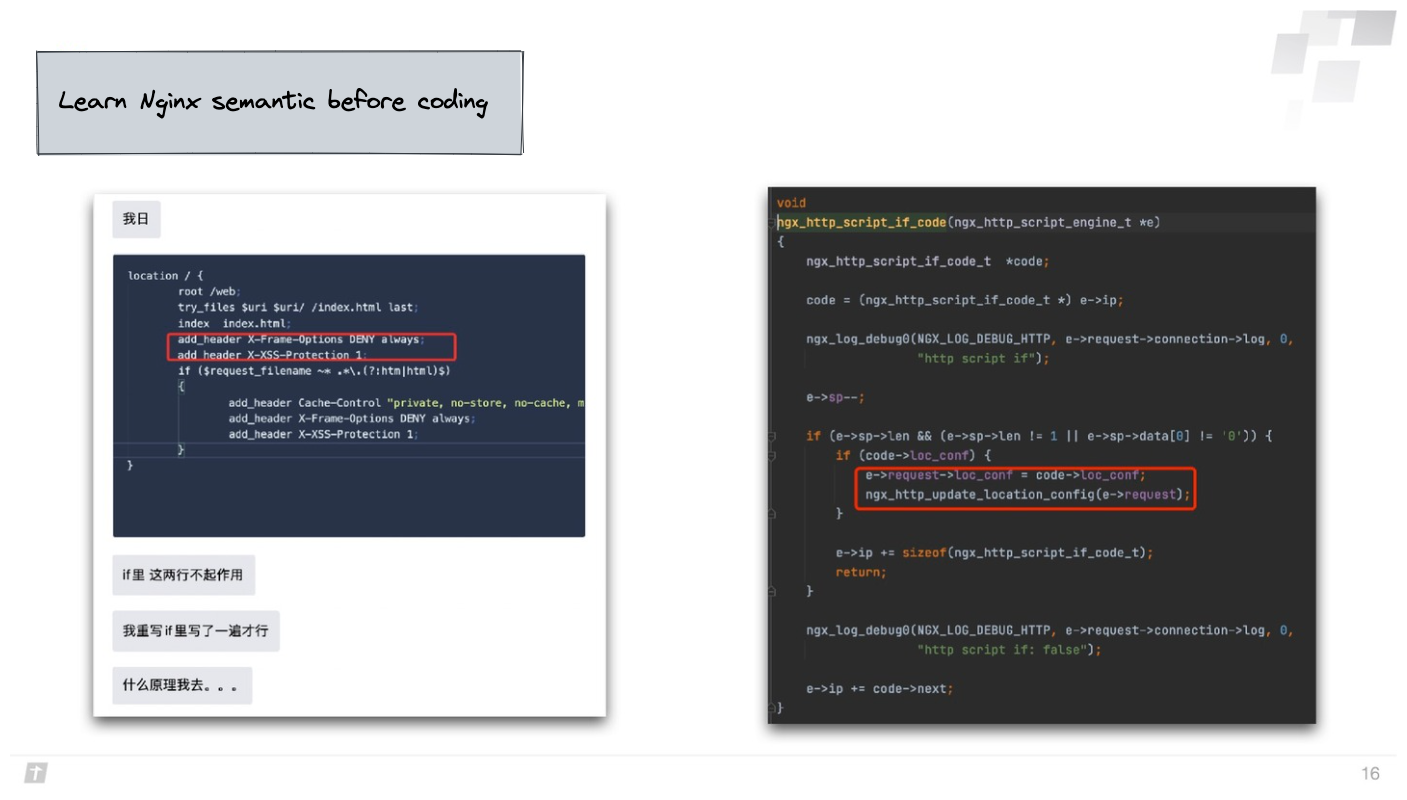Image resolution: width=1407 pixels, height=800 pixels.
Task: Click "add_header X-XSS-Protection 1" above the if statement
Action: [x=273, y=355]
